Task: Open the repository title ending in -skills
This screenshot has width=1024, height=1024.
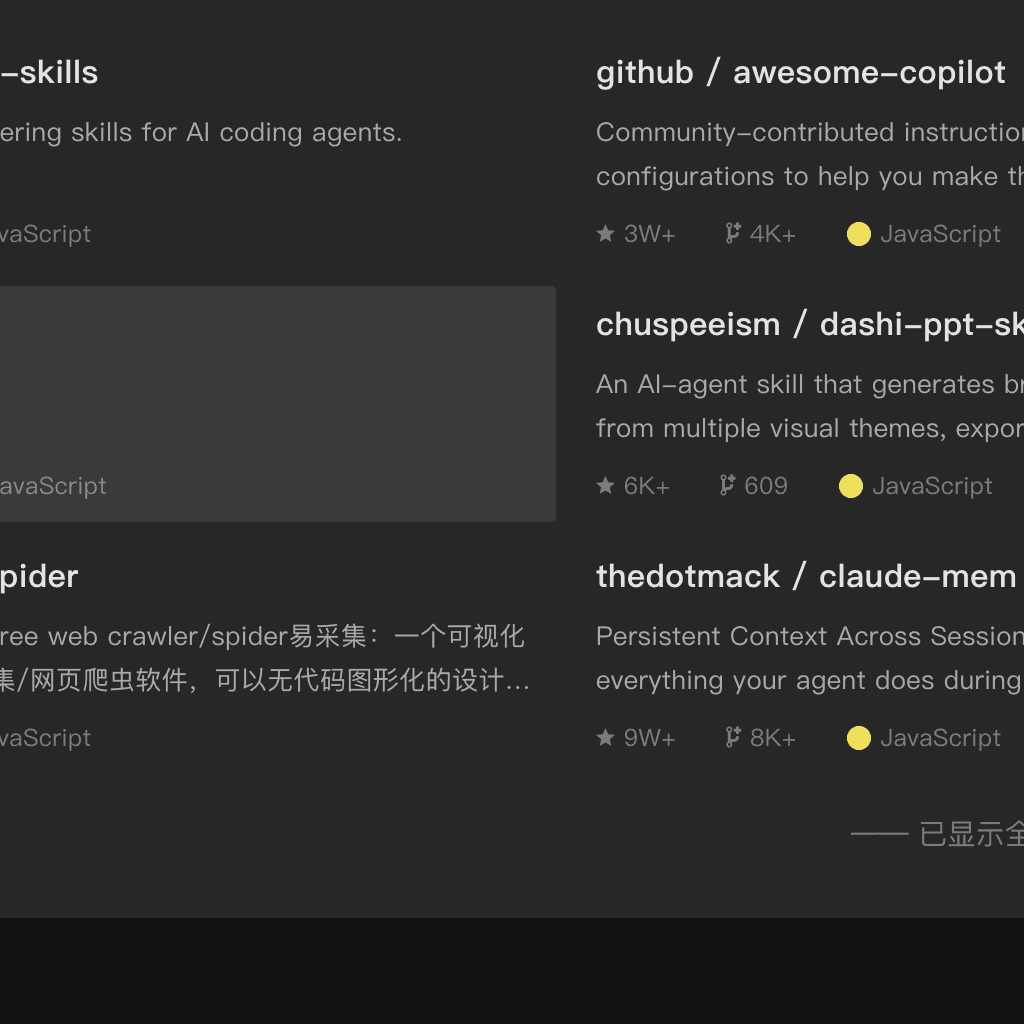Action: point(49,72)
